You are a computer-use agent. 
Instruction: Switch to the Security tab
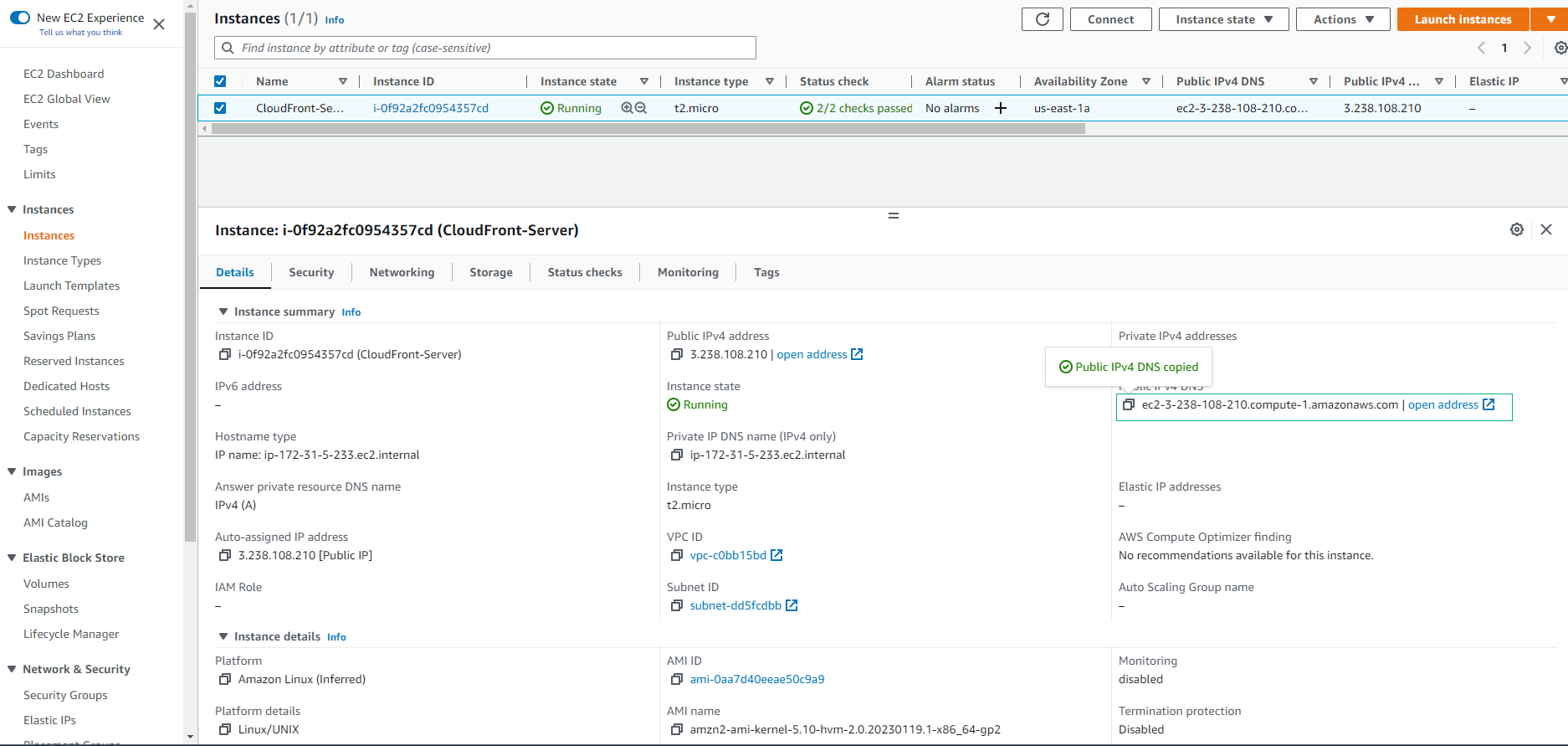click(311, 272)
